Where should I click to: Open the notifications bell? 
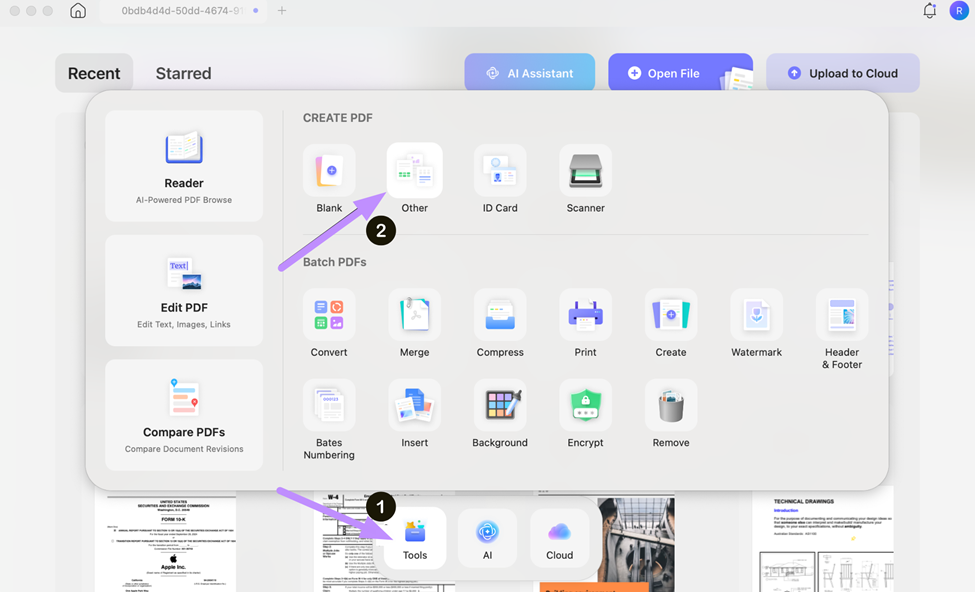[930, 11]
